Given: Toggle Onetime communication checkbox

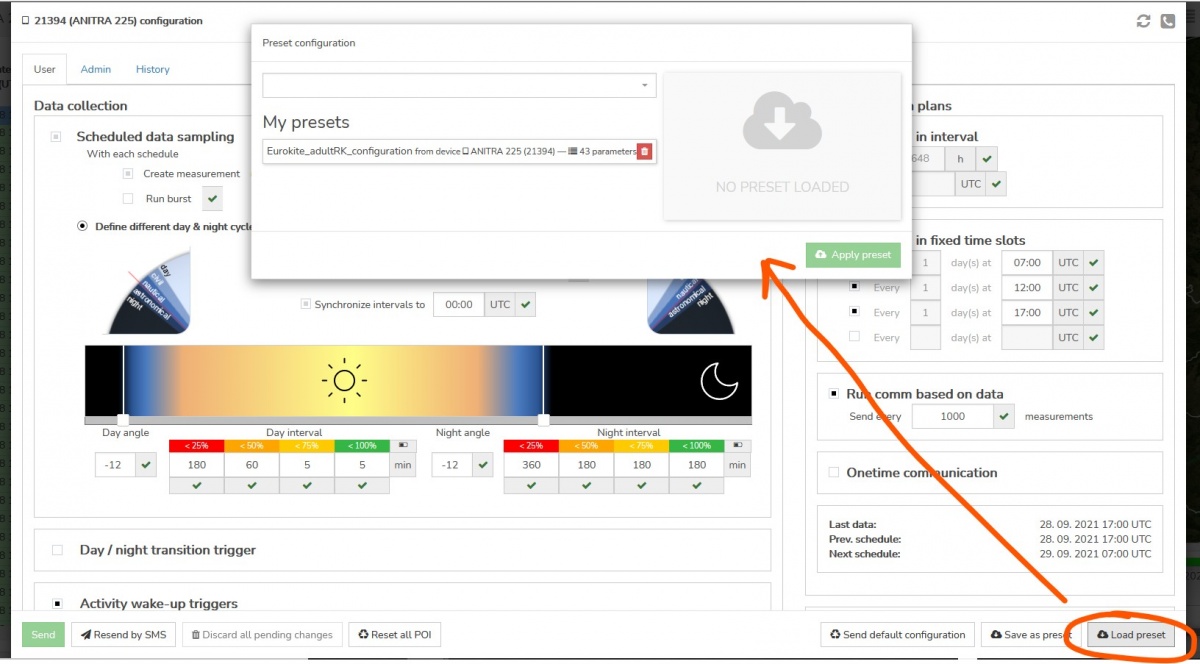Looking at the screenshot, I should pyautogui.click(x=833, y=473).
